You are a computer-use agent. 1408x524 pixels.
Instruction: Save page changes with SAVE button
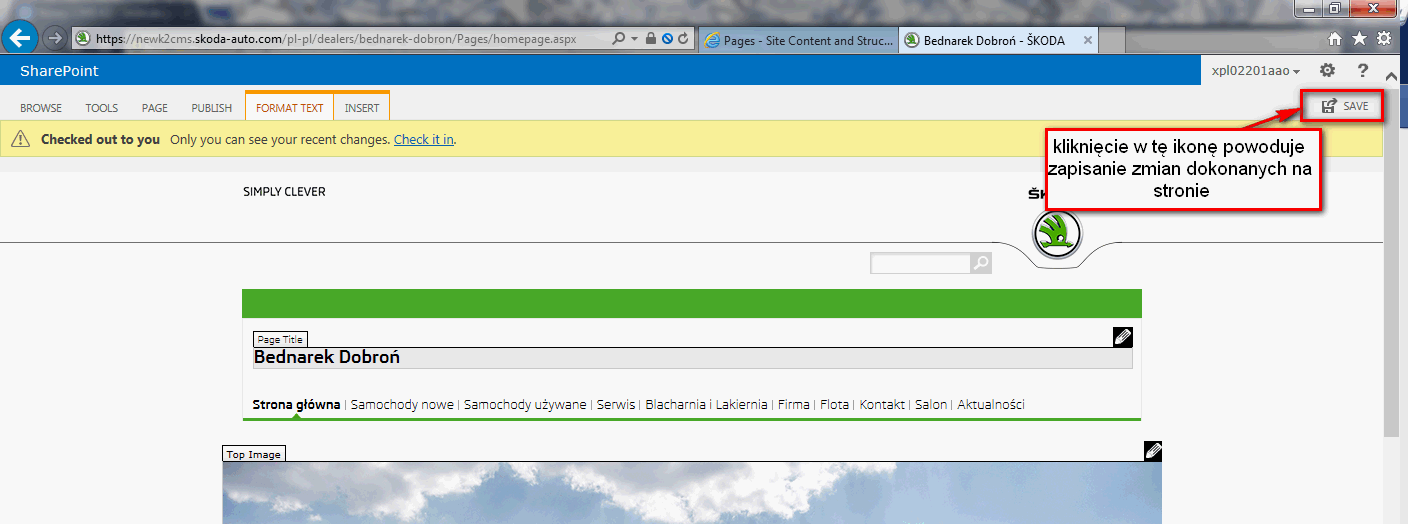click(1343, 106)
